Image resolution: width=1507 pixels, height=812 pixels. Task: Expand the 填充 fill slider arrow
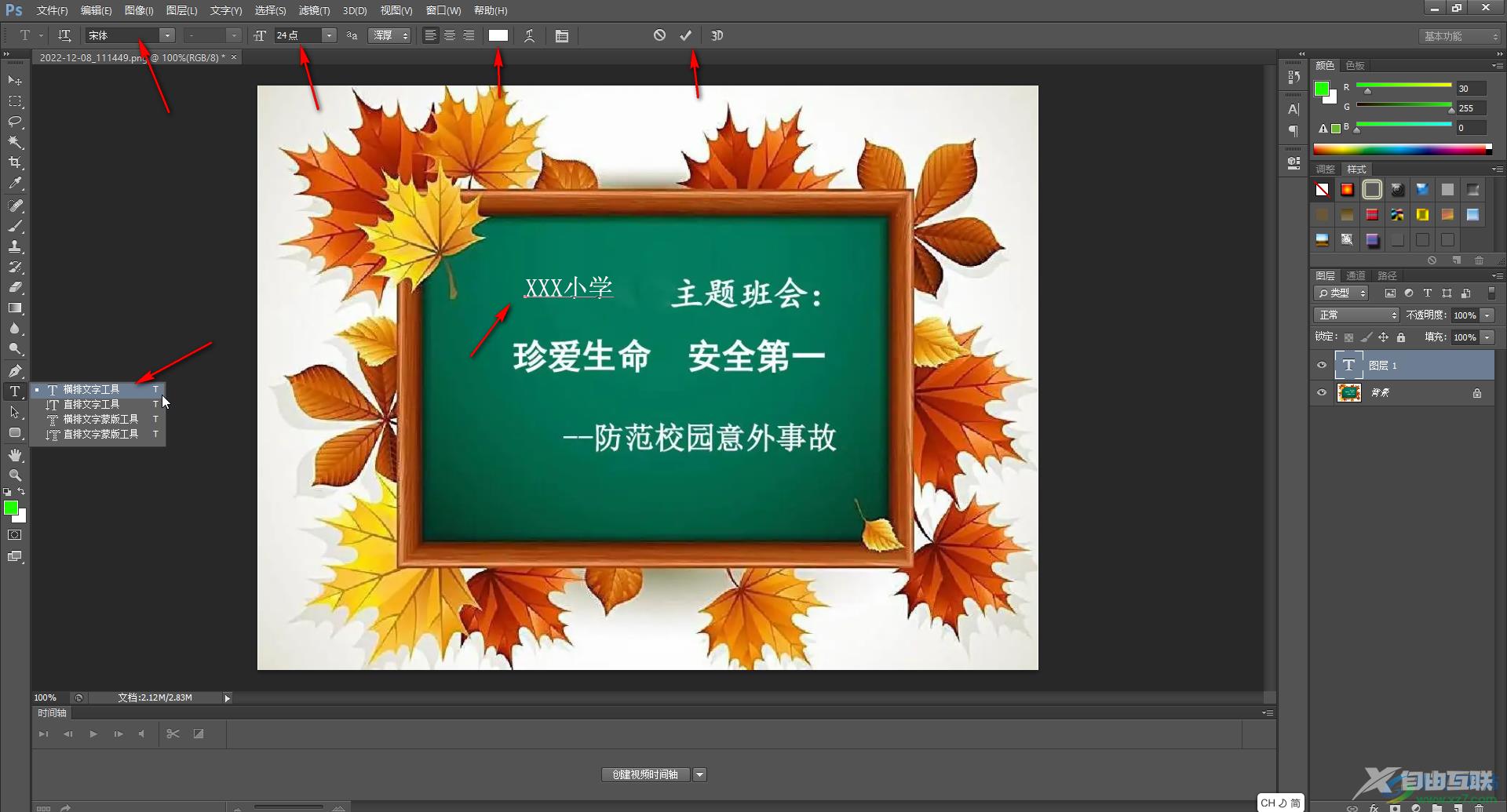pyautogui.click(x=1487, y=337)
